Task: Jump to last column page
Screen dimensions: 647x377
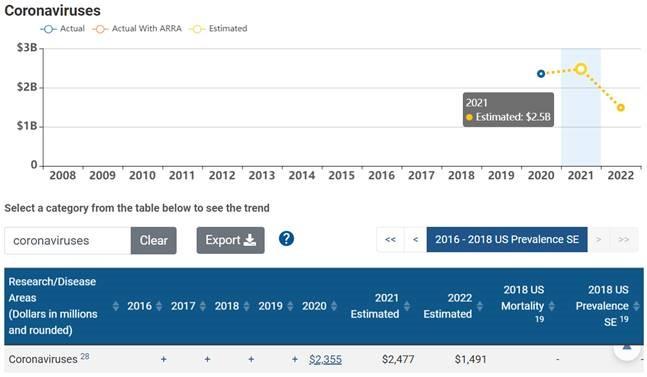Action: [x=623, y=239]
